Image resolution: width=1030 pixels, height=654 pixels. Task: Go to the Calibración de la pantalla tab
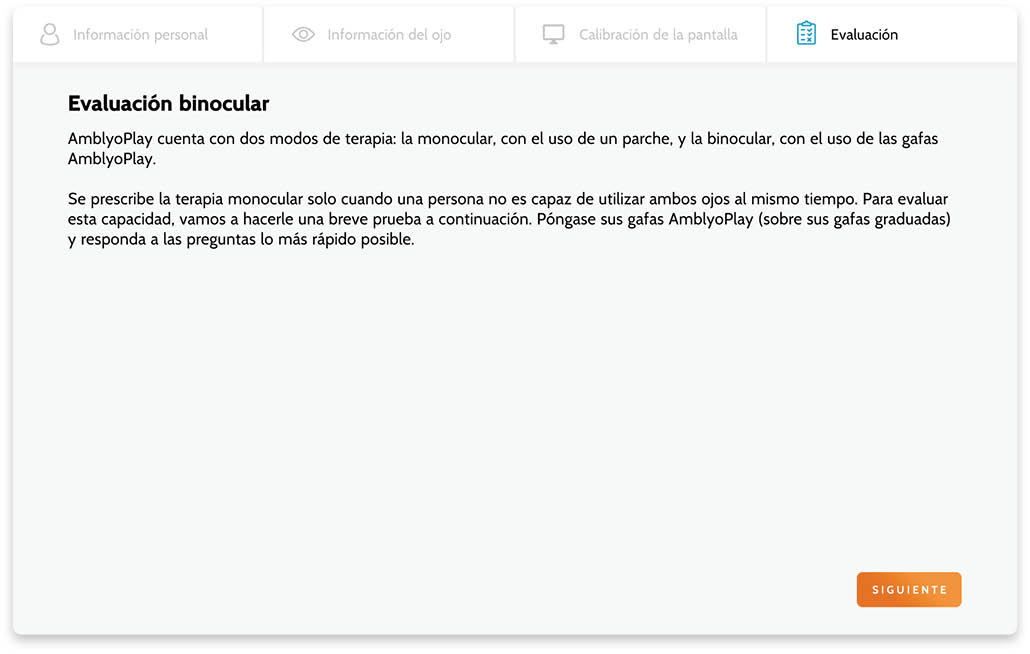pyautogui.click(x=640, y=35)
